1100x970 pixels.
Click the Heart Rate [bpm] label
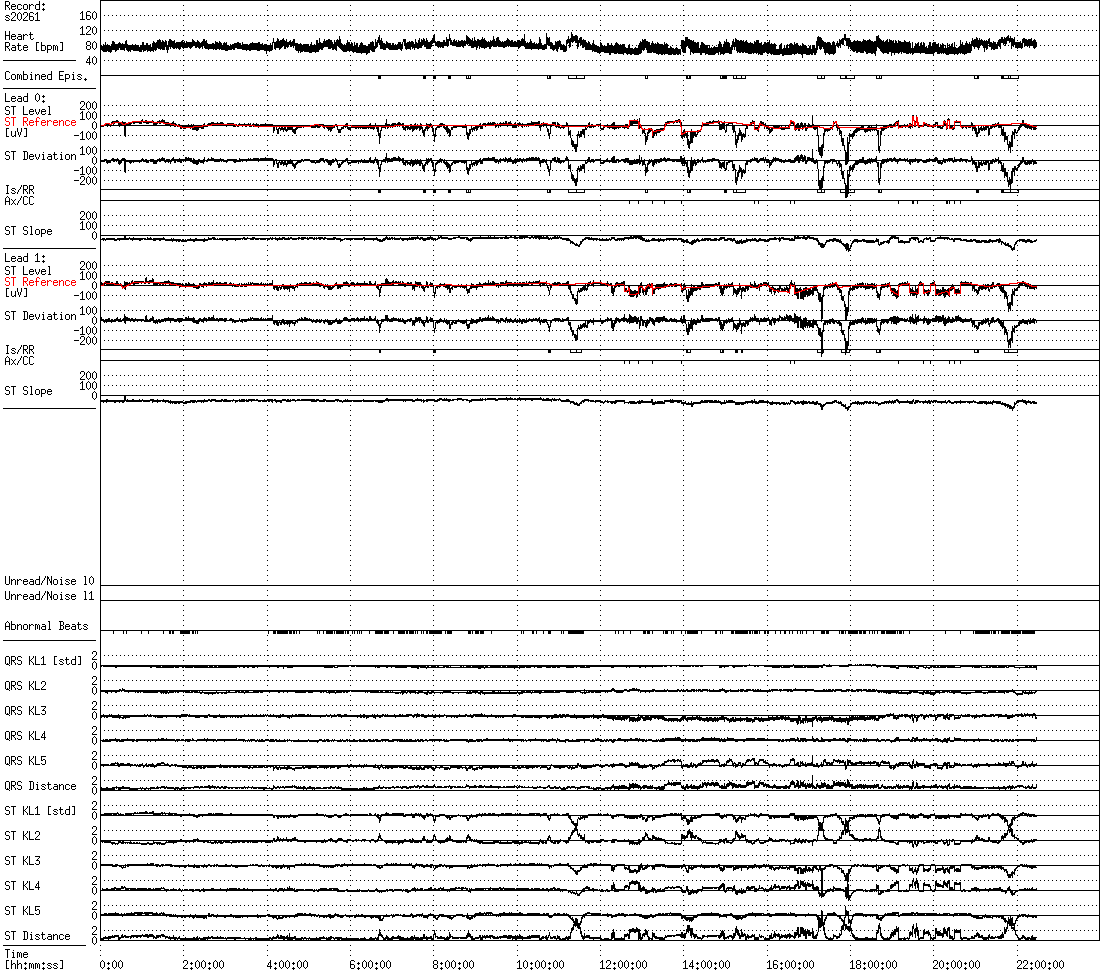pos(34,41)
